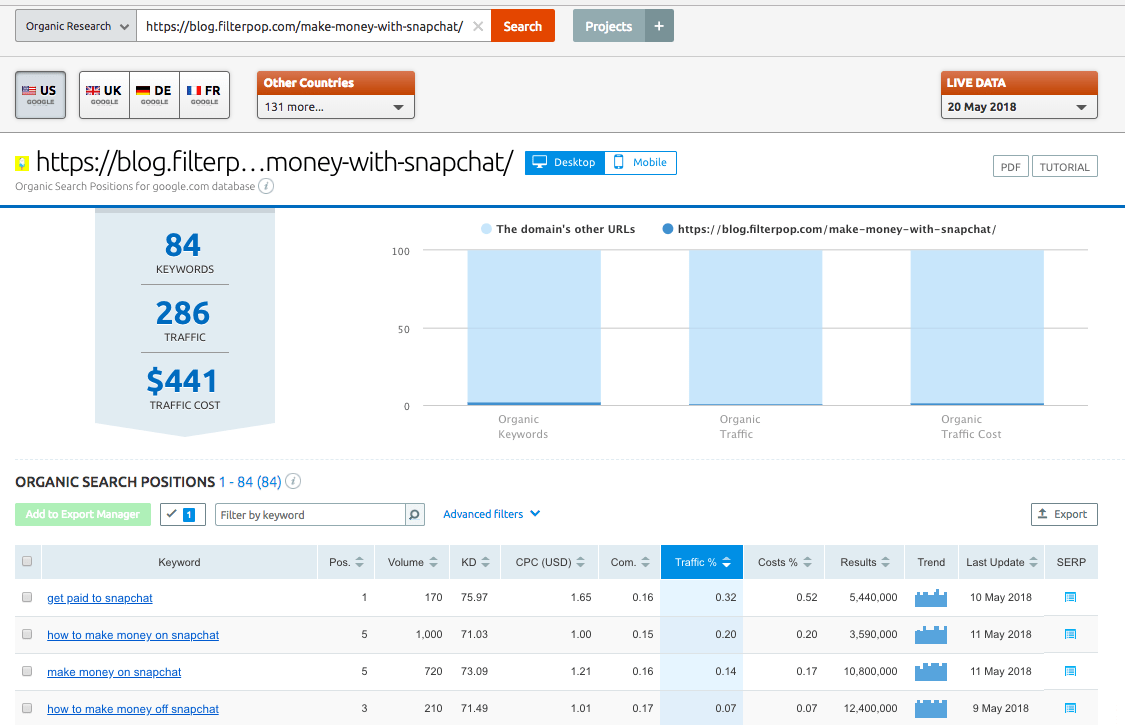Click the Filter by keyword input field
1125x725 pixels.
coord(310,515)
